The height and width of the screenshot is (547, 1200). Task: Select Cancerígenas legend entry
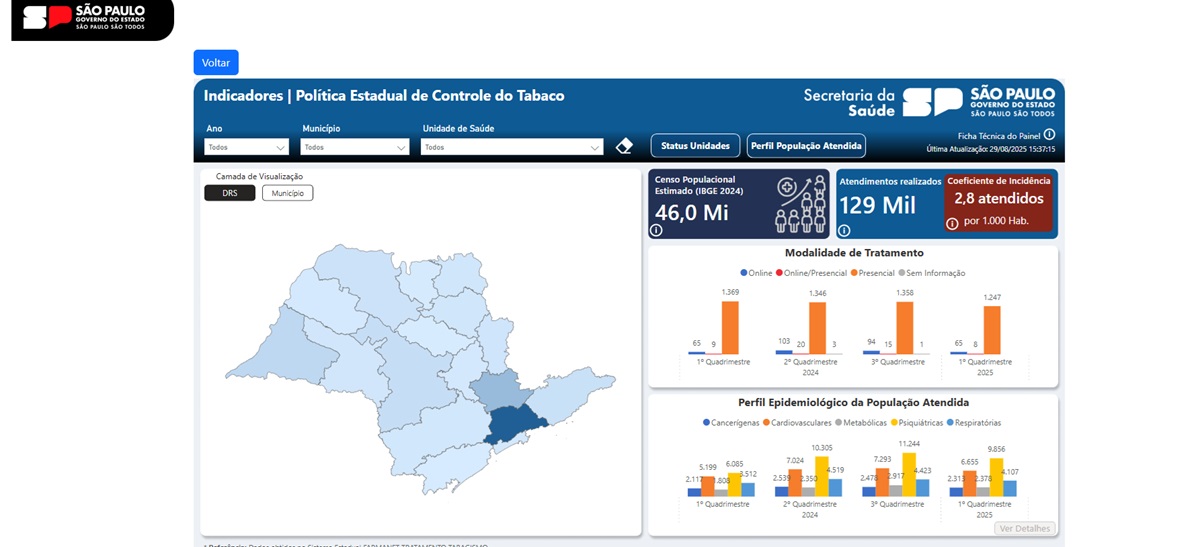(731, 423)
